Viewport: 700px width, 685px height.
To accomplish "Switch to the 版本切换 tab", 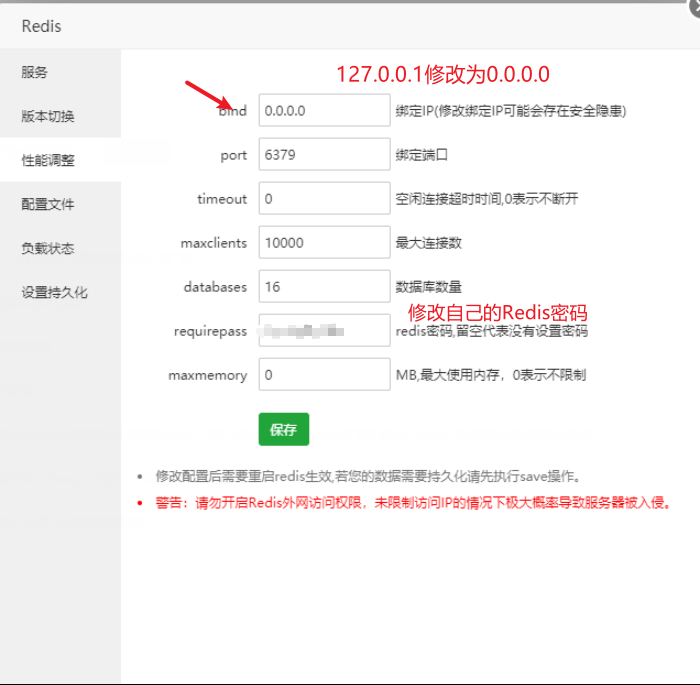I will pyautogui.click(x=60, y=116).
